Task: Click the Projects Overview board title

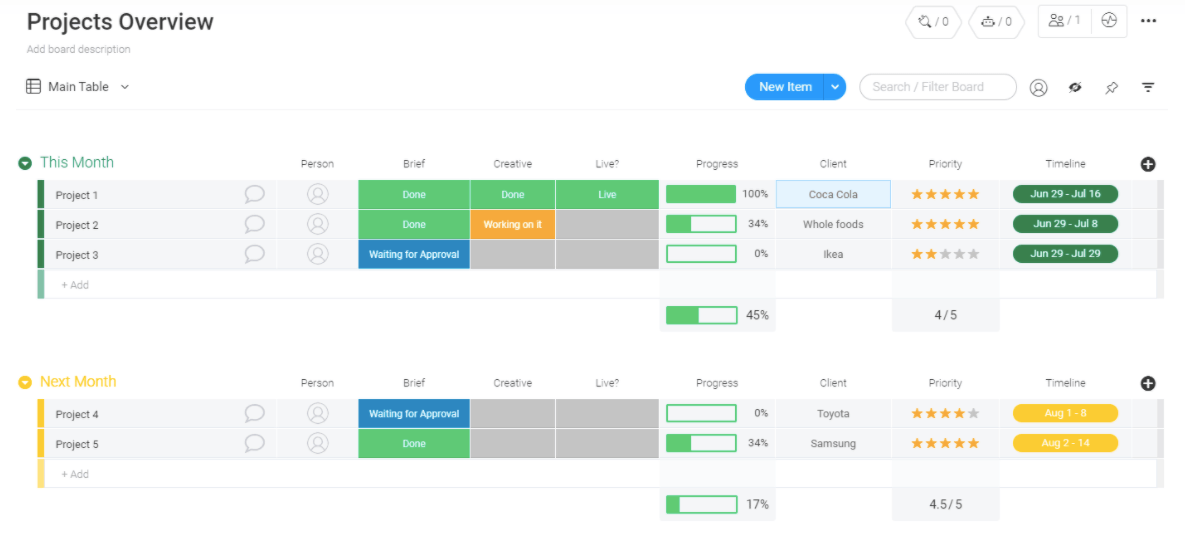Action: point(120,22)
